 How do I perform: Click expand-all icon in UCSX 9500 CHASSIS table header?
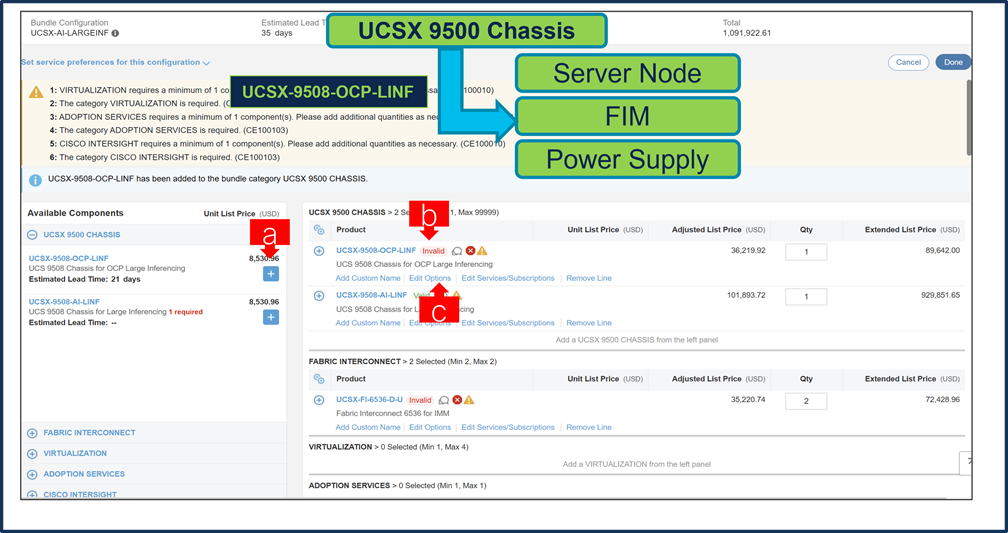[319, 230]
